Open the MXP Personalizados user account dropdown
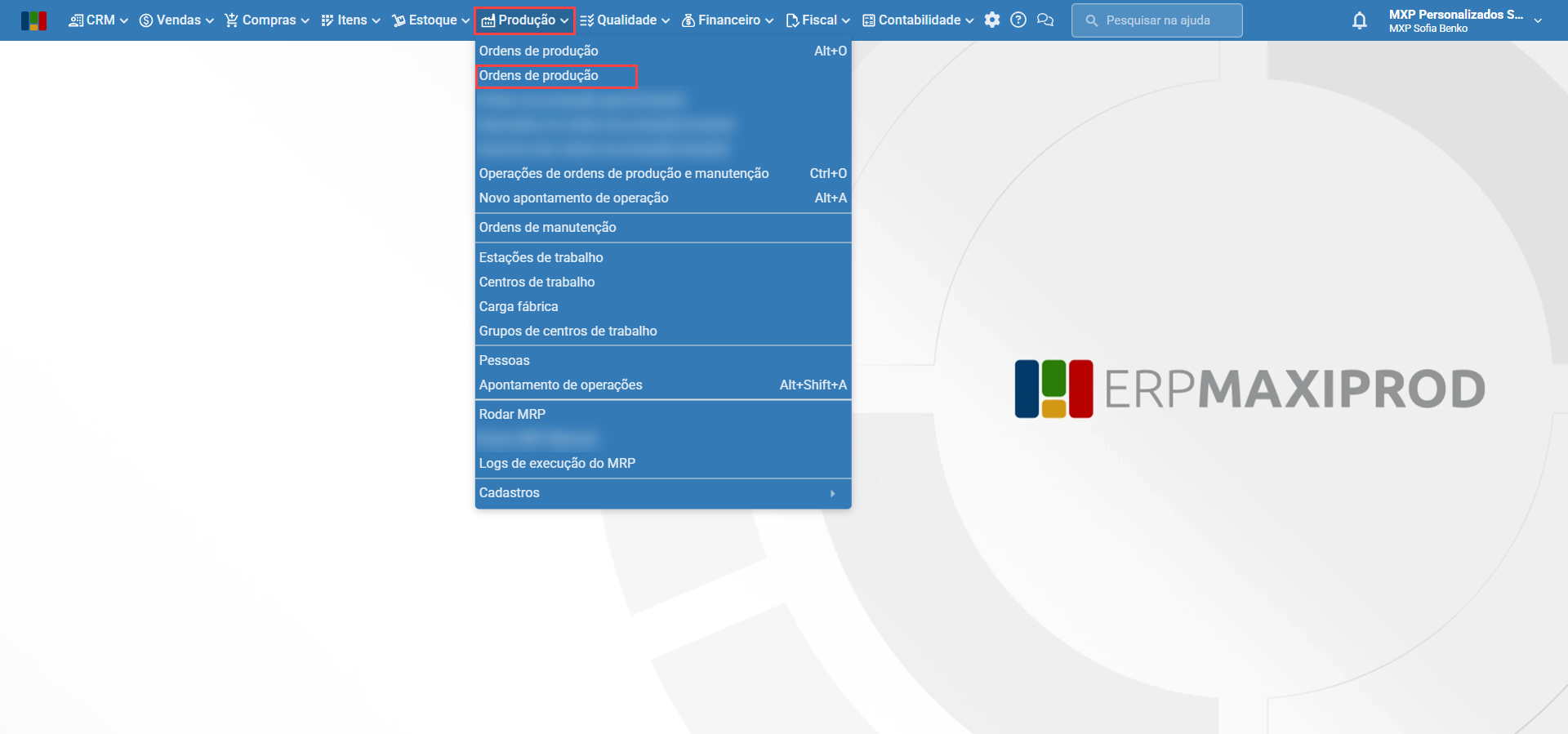Screen dimensions: 1568x734 (1465, 20)
